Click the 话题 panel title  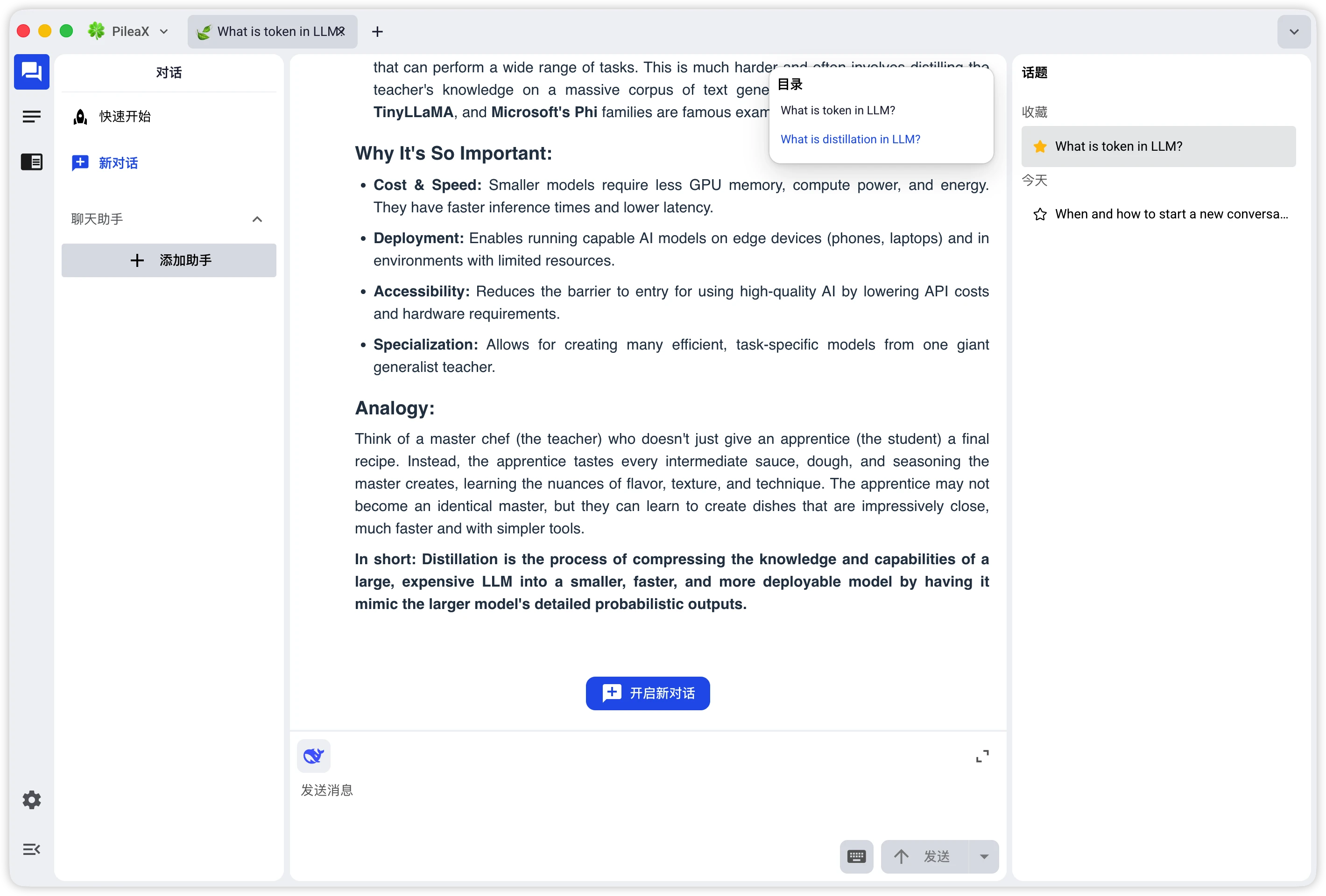(1035, 72)
